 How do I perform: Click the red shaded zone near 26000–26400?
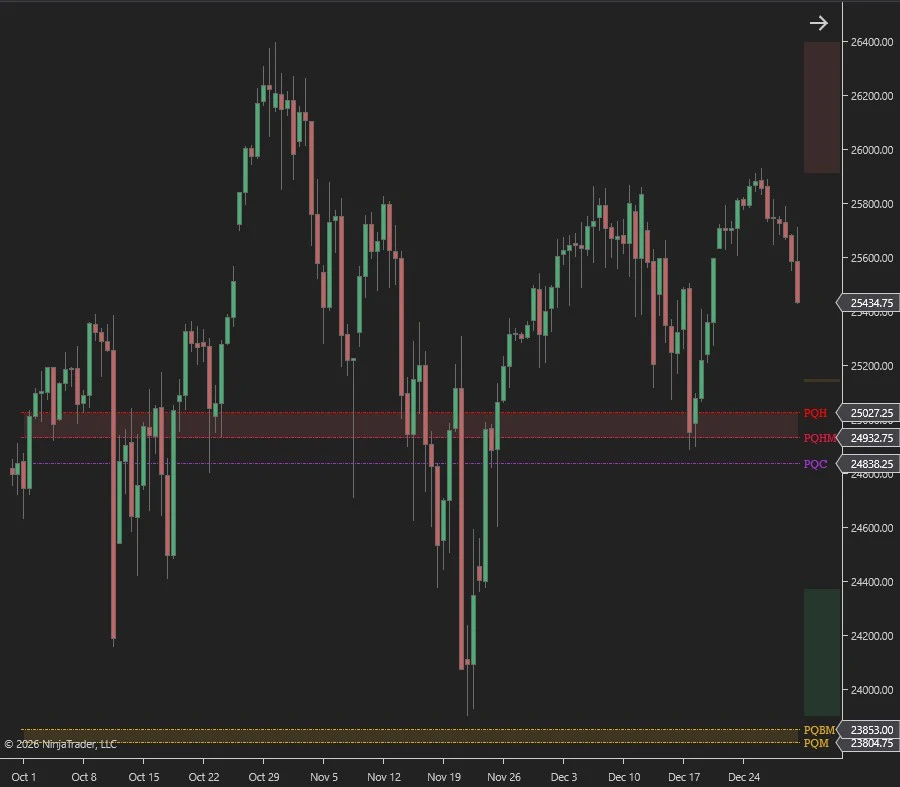822,107
